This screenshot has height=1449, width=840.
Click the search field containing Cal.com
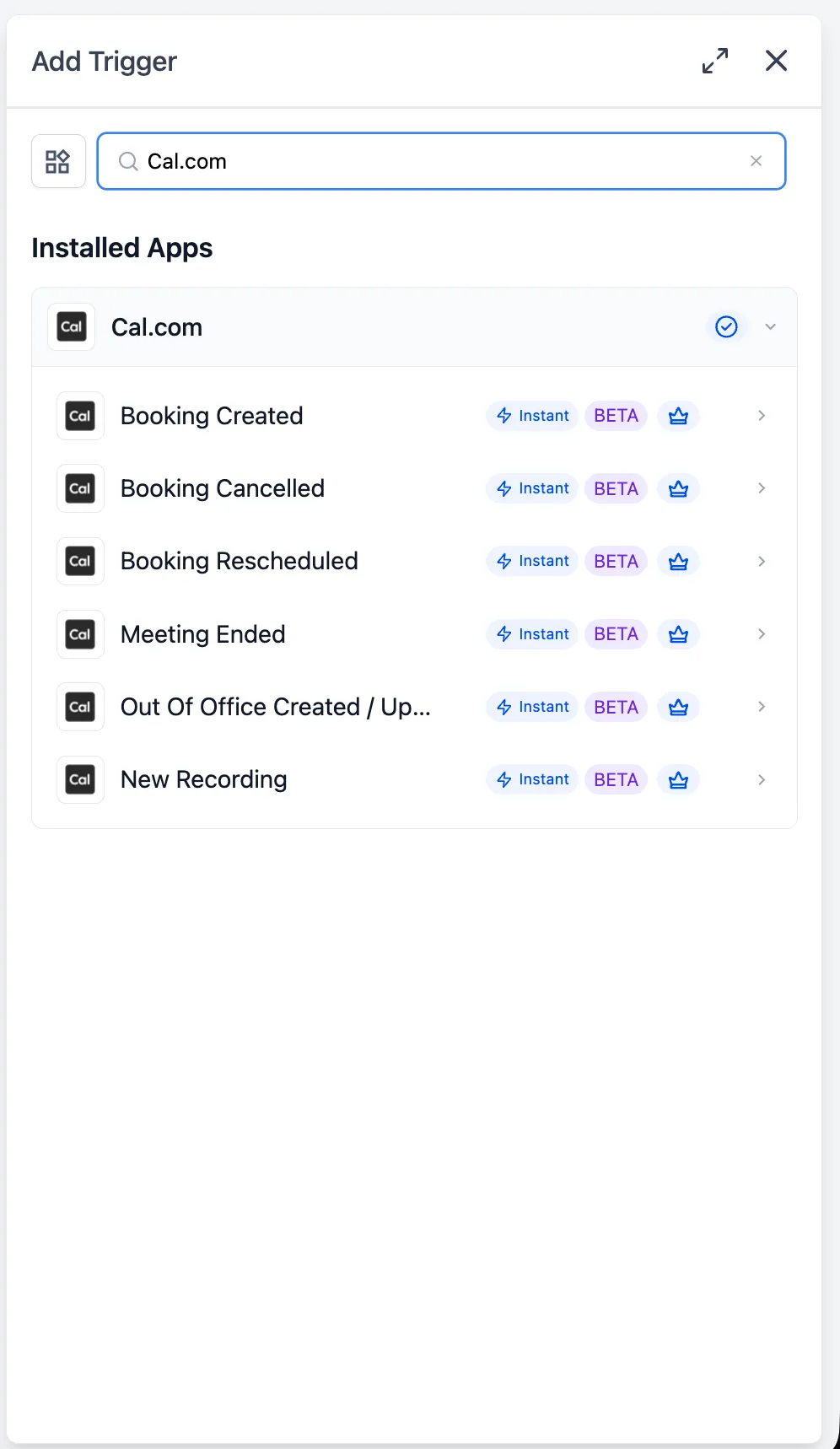tap(442, 161)
